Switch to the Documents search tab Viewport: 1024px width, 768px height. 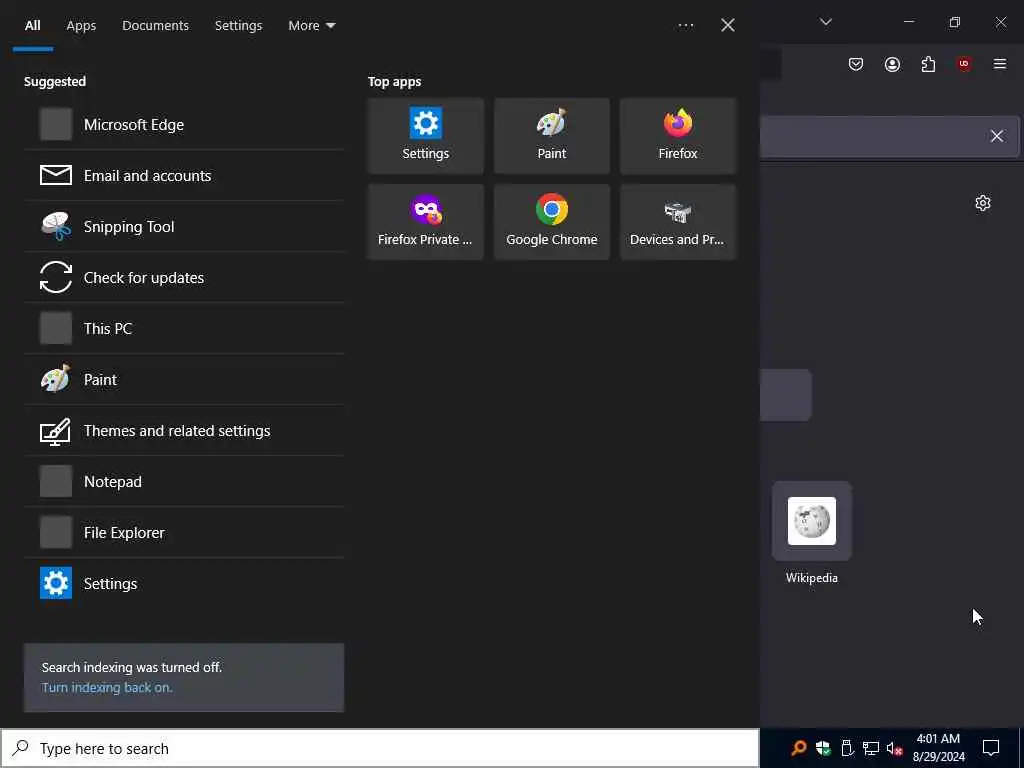tap(155, 25)
